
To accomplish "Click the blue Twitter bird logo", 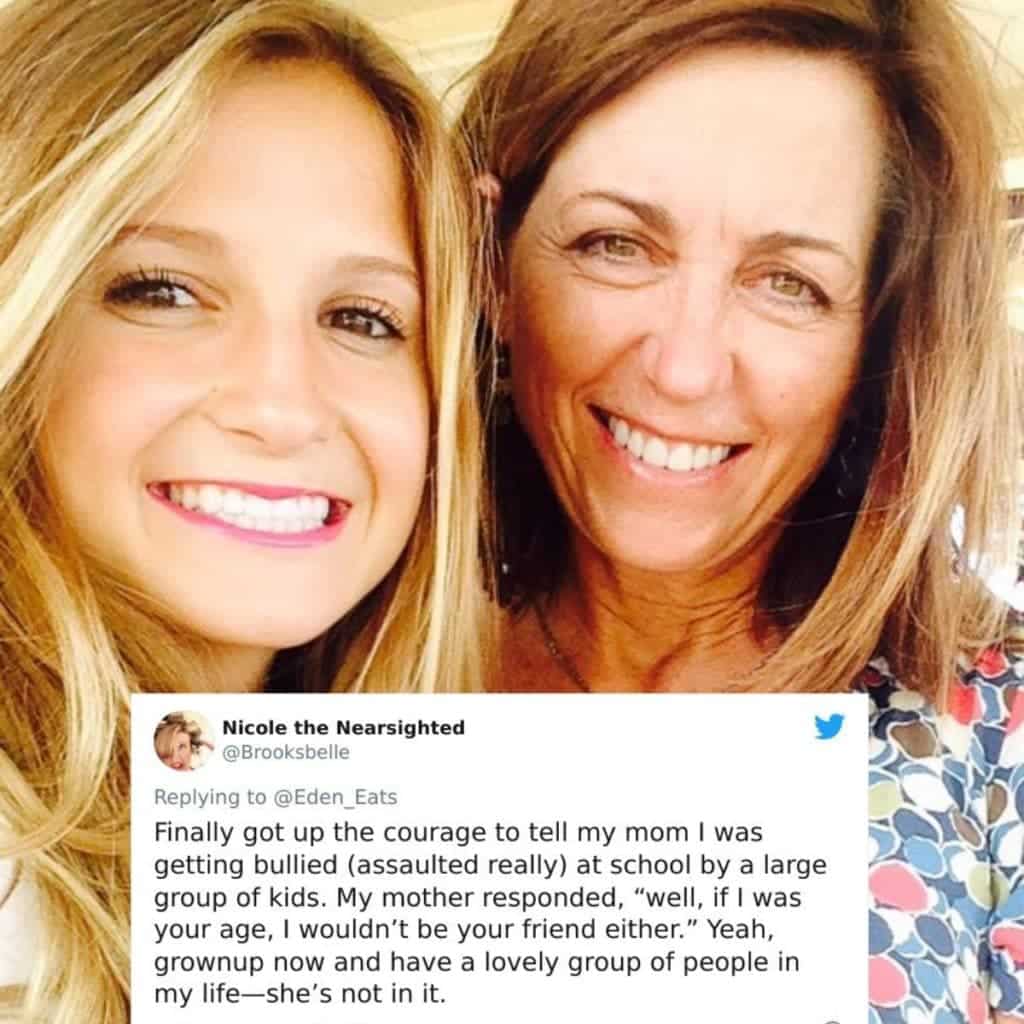I will coord(829,726).
